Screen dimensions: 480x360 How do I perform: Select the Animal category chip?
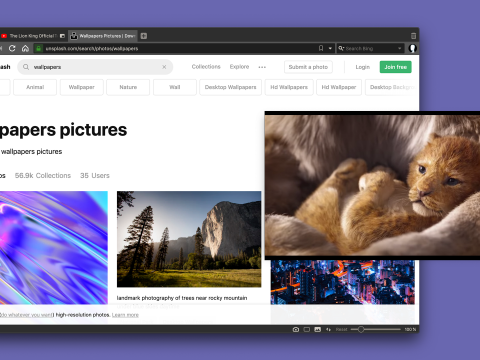click(35, 87)
